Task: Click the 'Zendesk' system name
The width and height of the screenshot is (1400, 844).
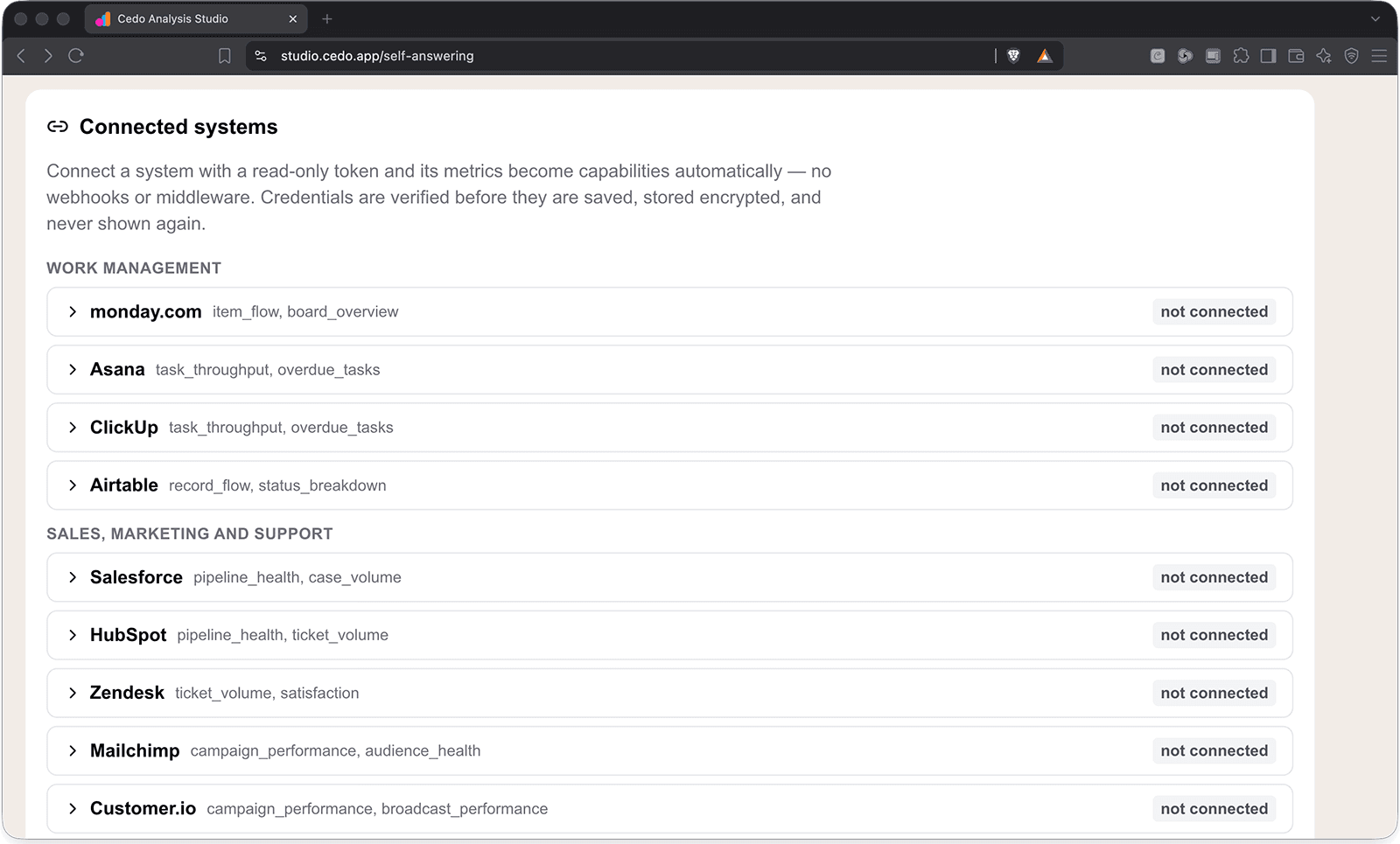Action: tap(127, 693)
